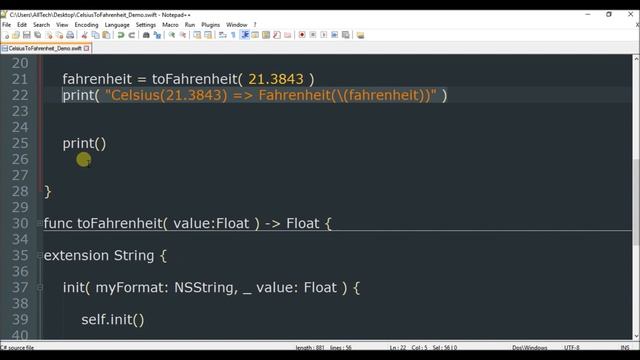Click the 'Ln : 22' status bar entry

(398, 348)
